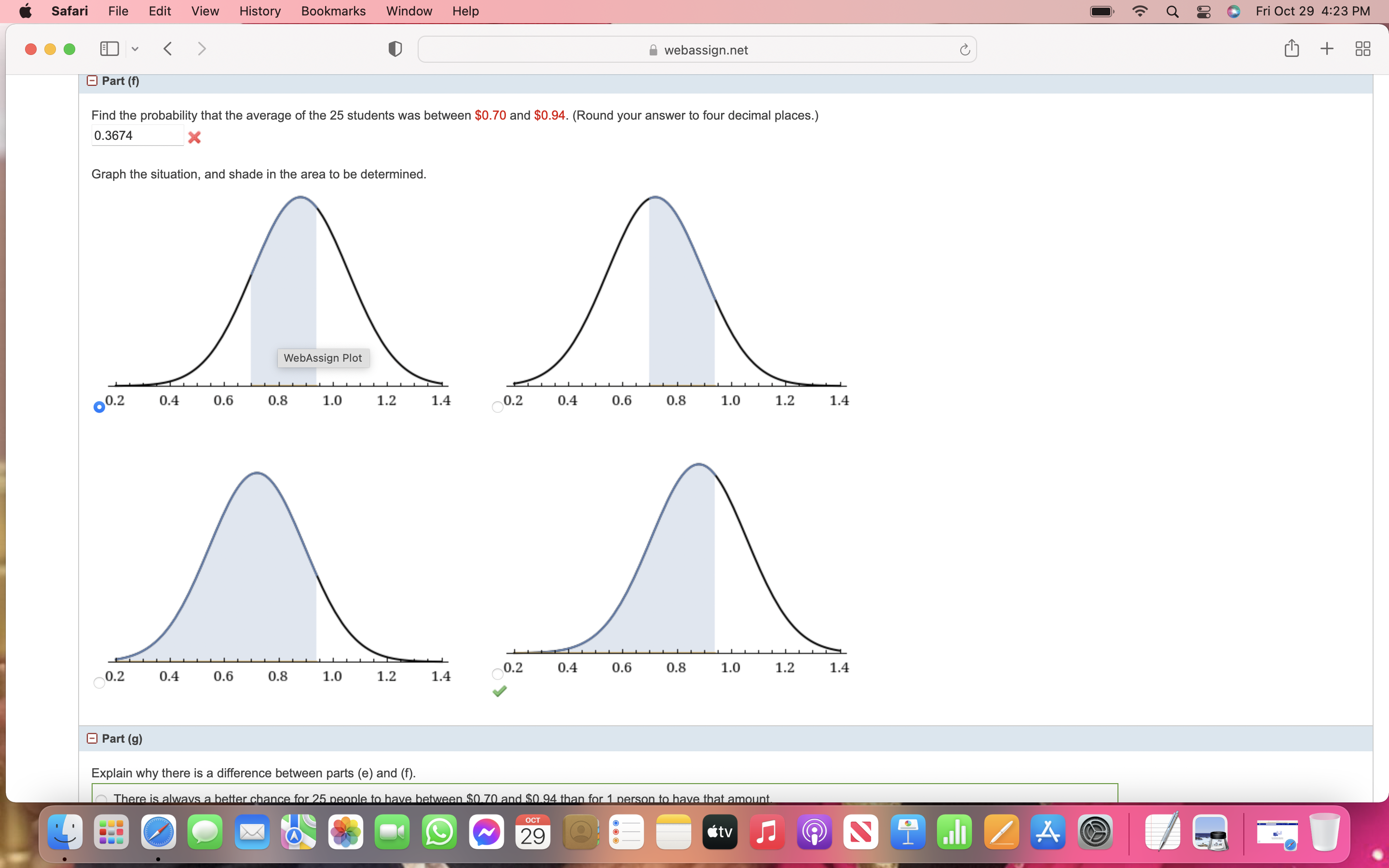Click the privacy report shield icon
Screen dimensions: 1389x868
tap(395, 49)
